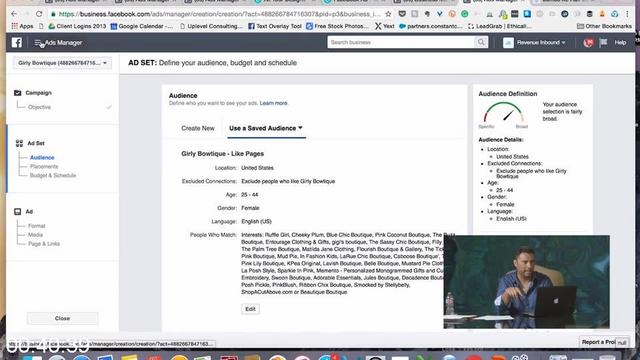Click Exclude people who like Girly Bowtique
This screenshot has height=360, width=640.
pyautogui.click(x=288, y=181)
